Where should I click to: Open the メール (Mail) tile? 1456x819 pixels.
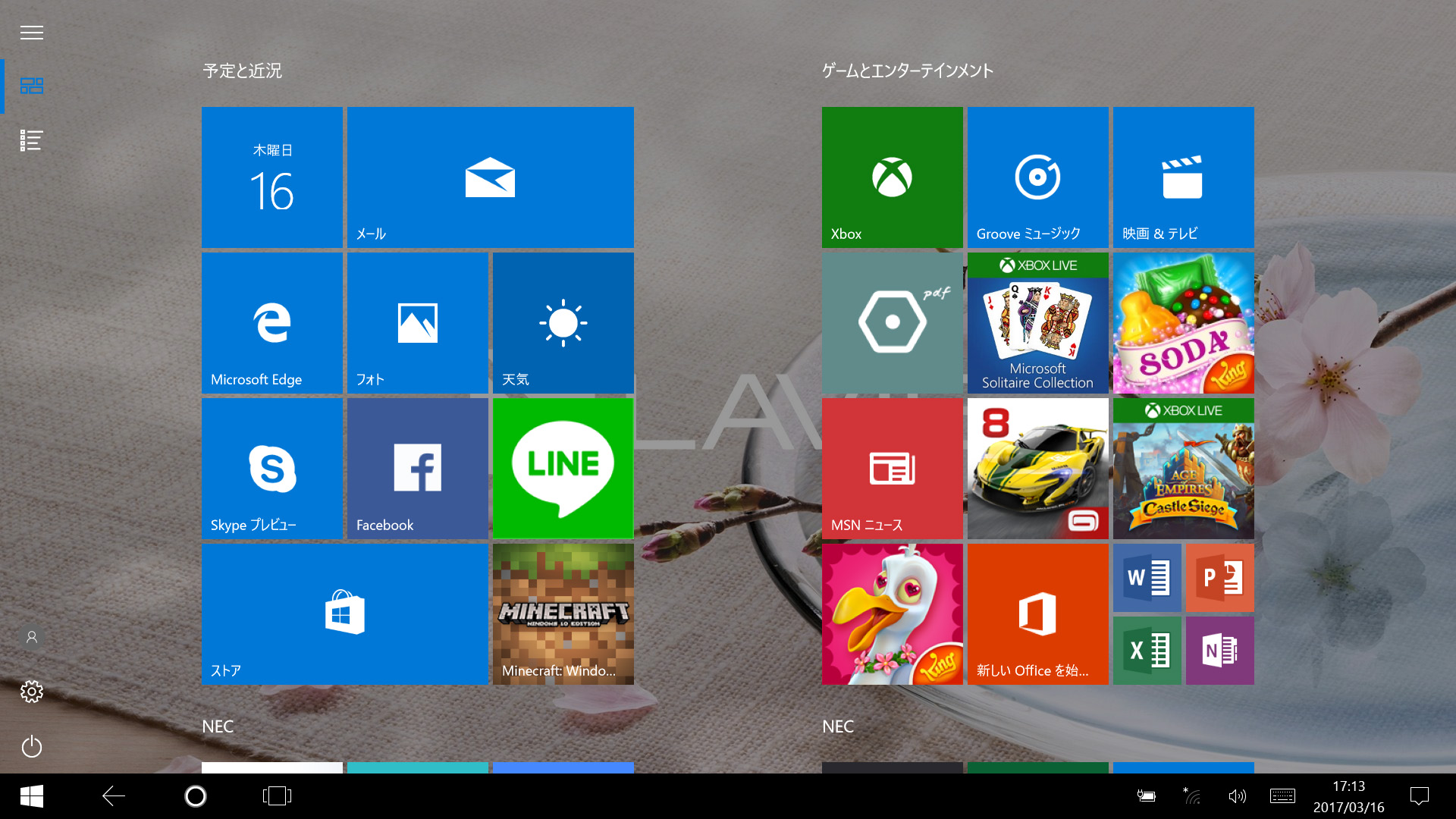point(490,177)
